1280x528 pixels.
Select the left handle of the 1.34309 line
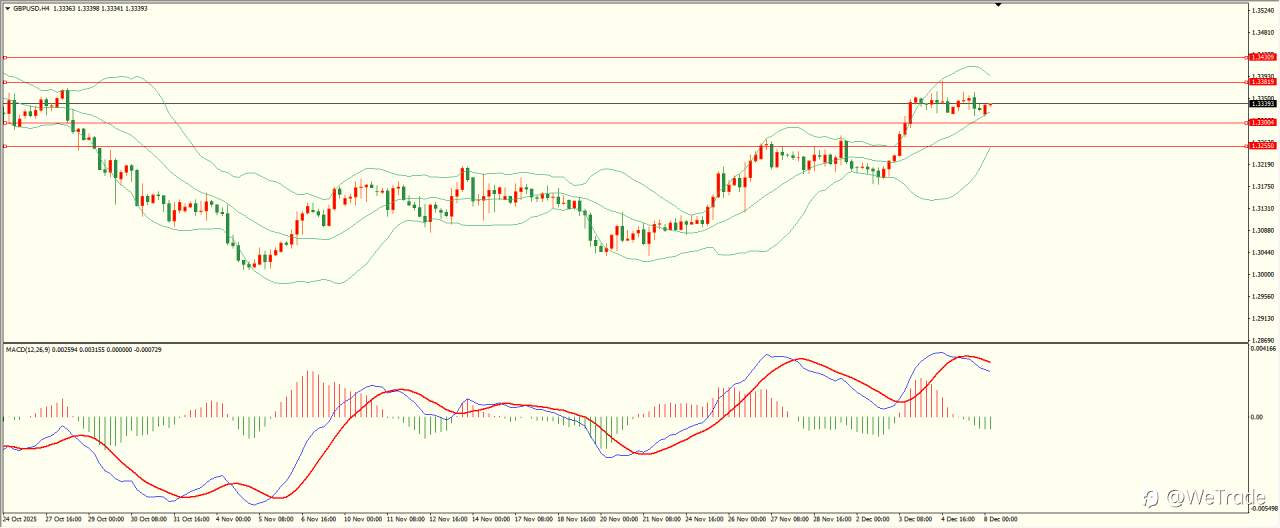pyautogui.click(x=5, y=58)
